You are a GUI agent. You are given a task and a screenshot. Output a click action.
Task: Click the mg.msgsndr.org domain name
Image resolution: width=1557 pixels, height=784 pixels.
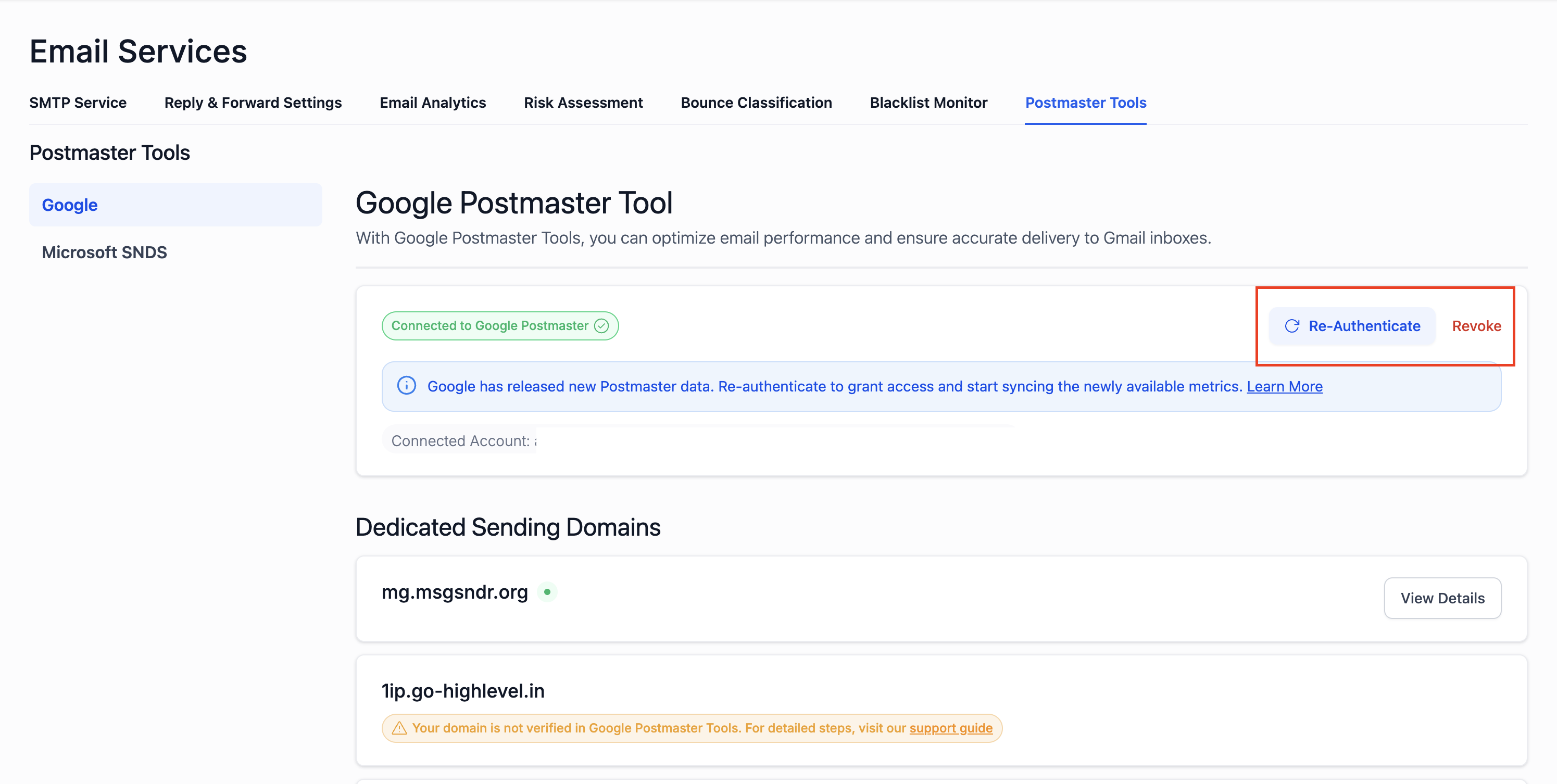tap(455, 592)
